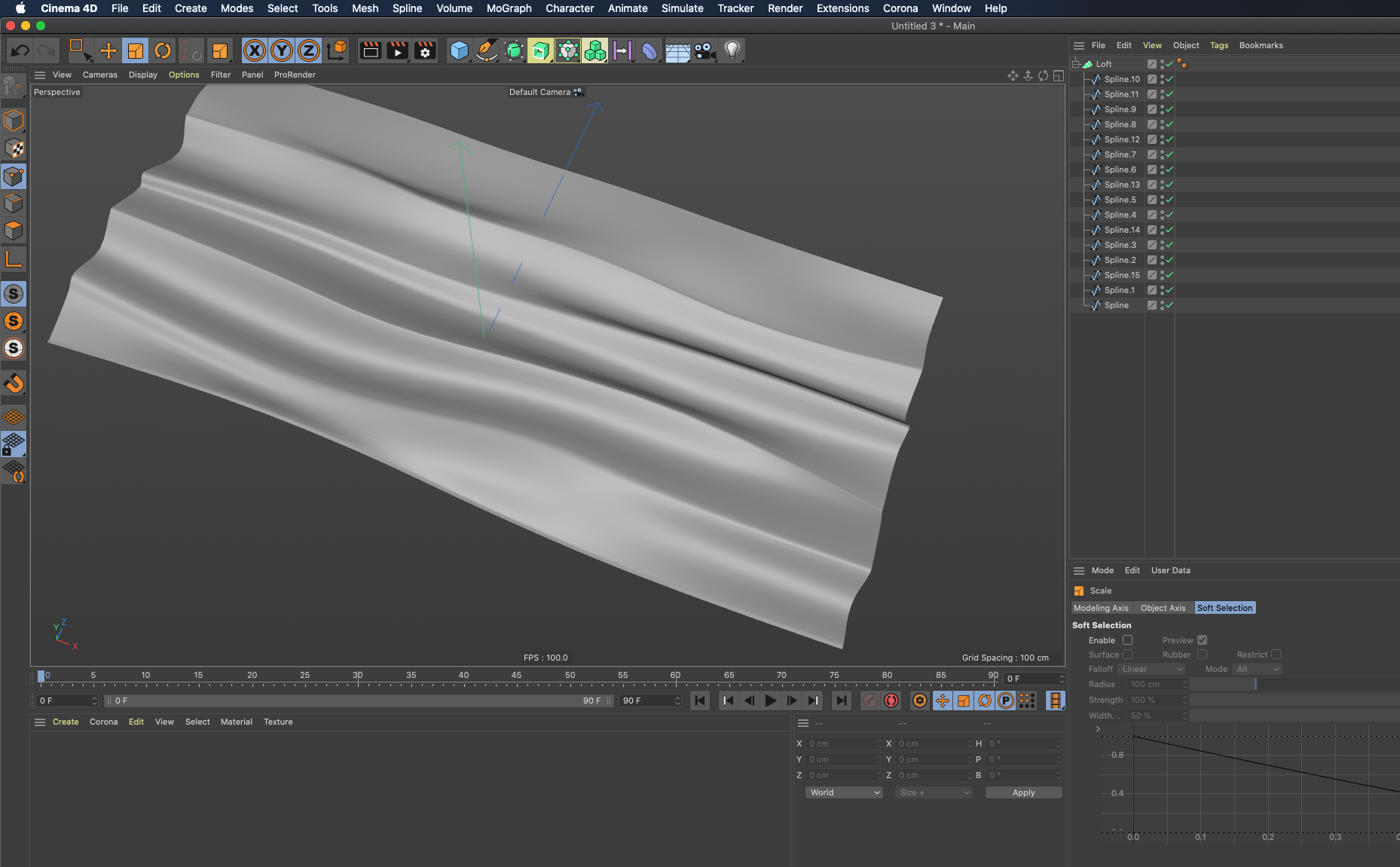This screenshot has width=1400, height=867.
Task: Click the Workplane grid icon
Action: 14,417
